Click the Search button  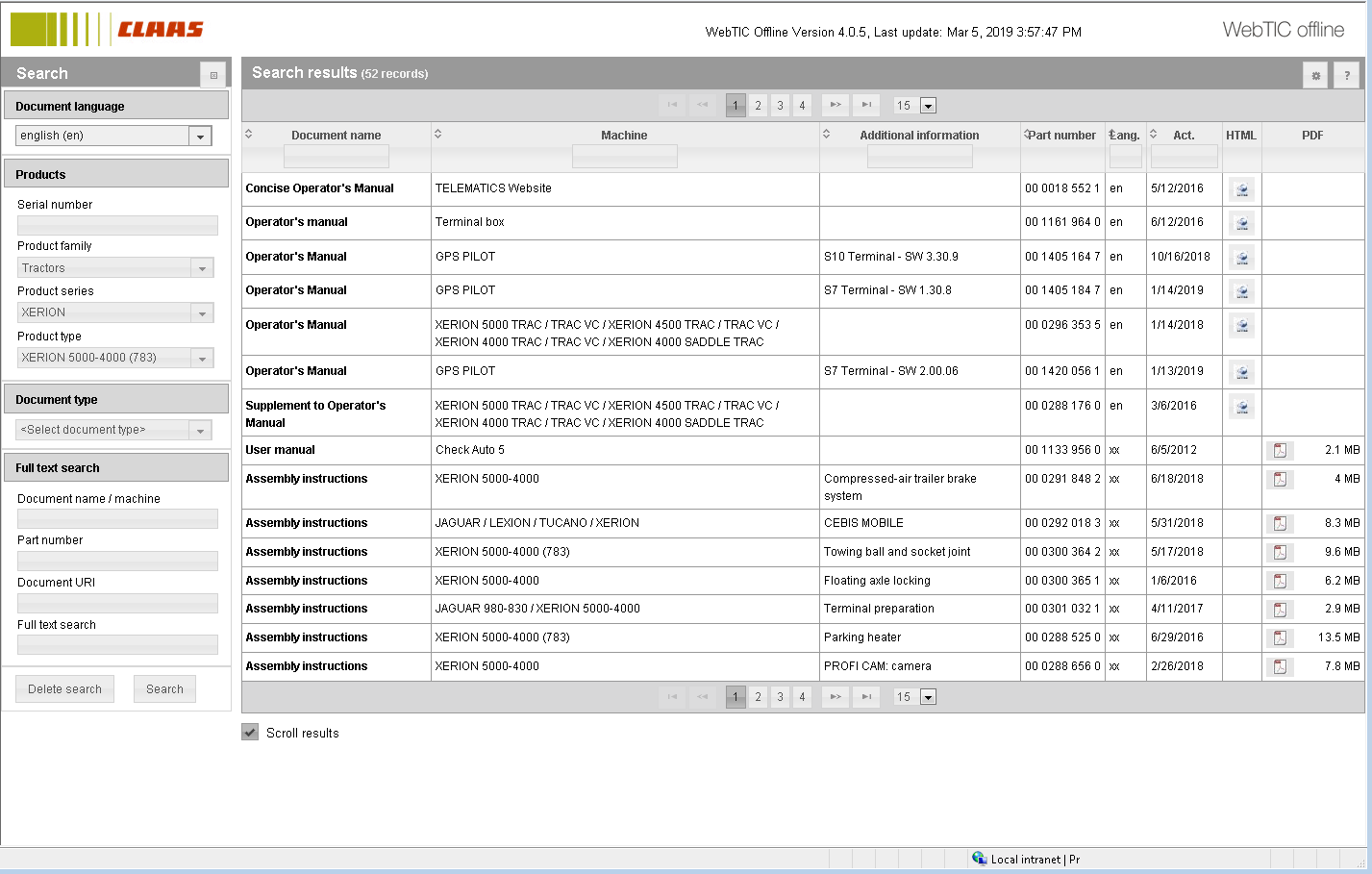pos(164,688)
